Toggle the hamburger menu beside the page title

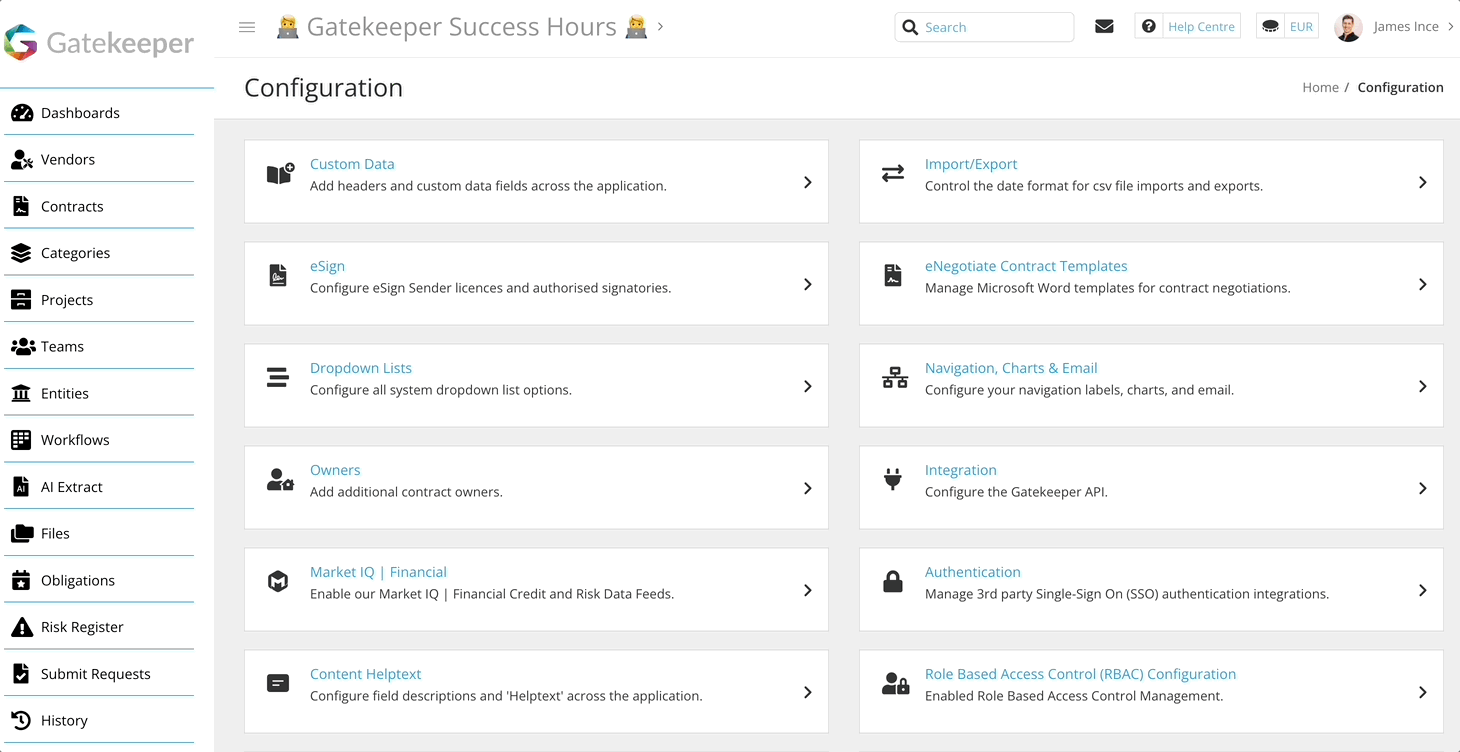point(247,27)
